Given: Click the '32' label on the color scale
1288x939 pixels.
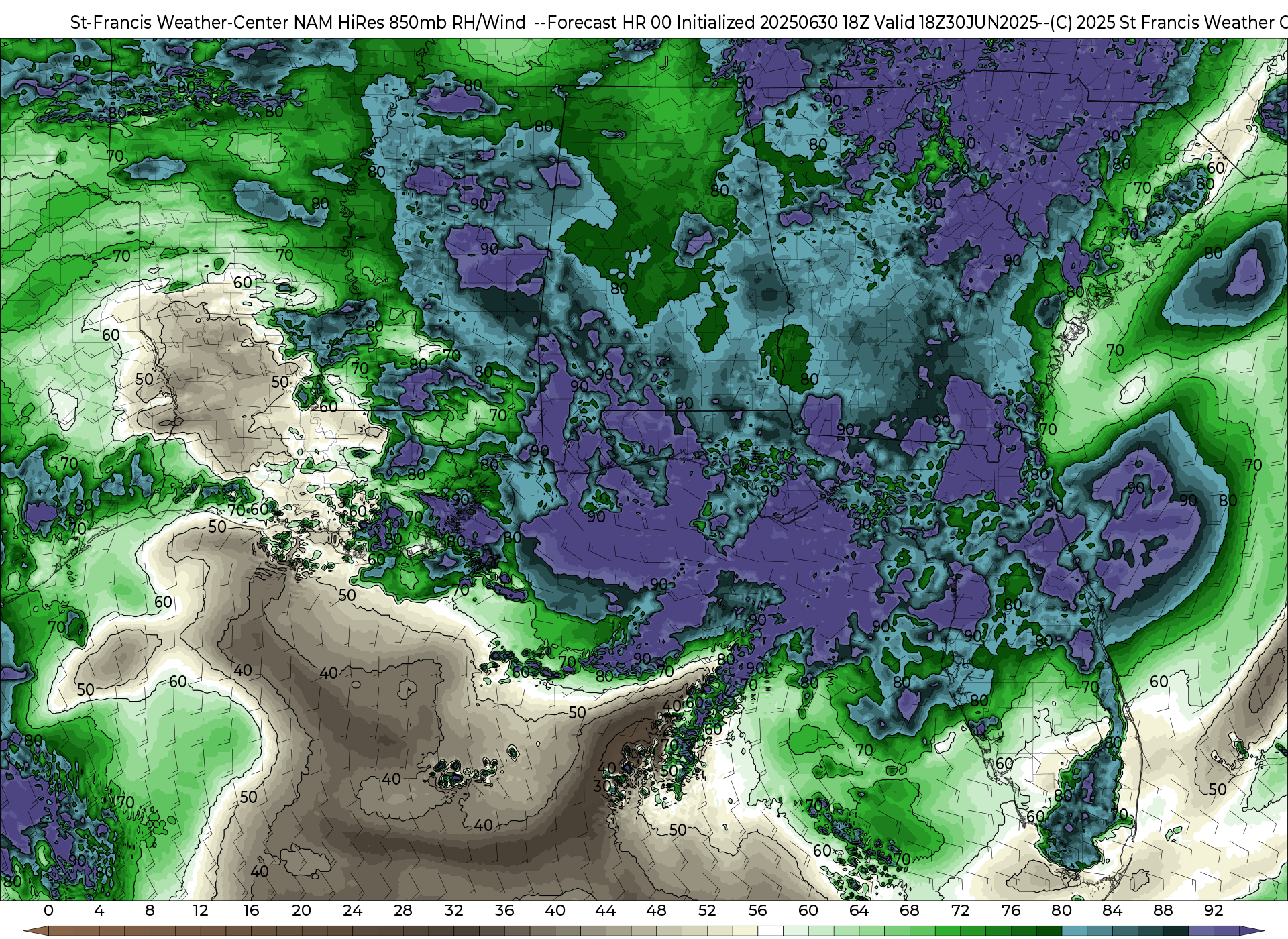Looking at the screenshot, I should [453, 910].
